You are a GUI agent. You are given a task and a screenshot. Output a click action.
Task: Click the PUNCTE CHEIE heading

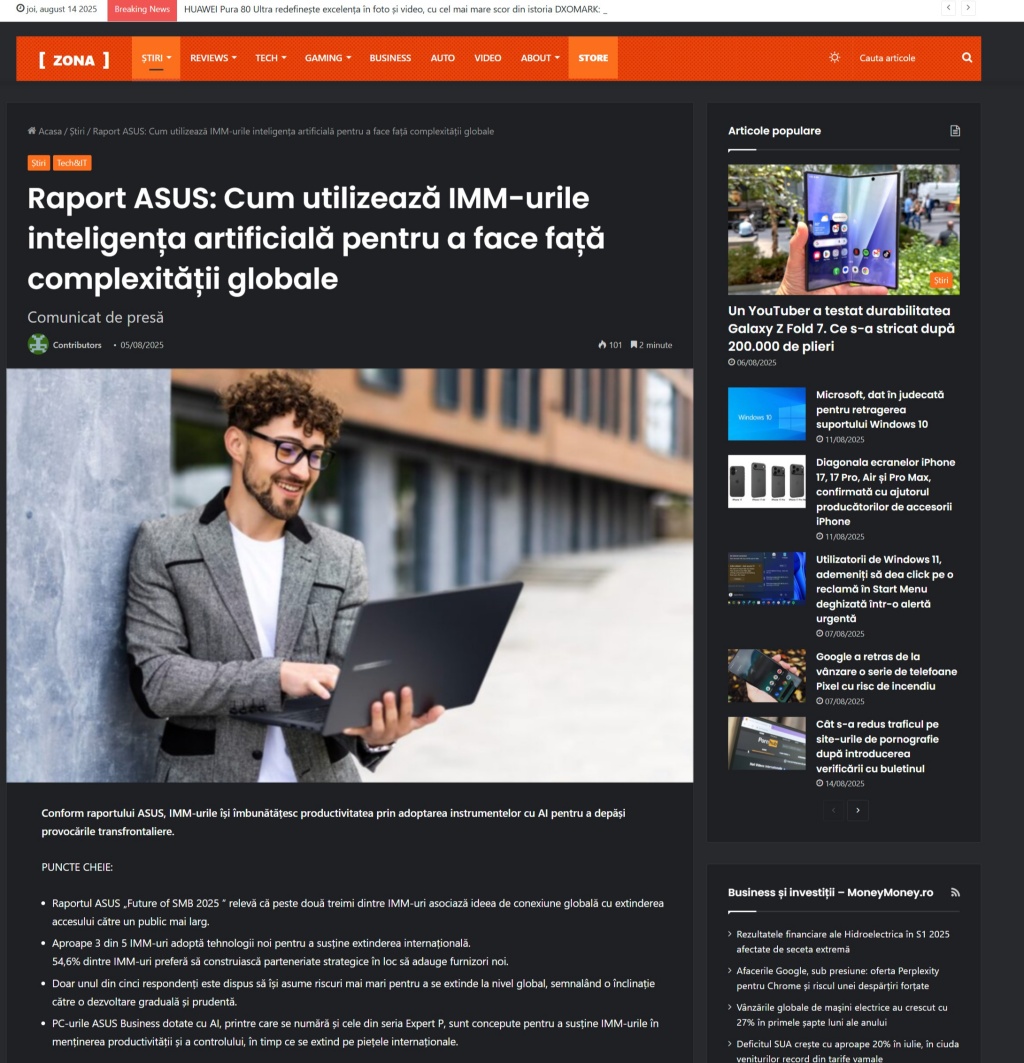pos(77,867)
